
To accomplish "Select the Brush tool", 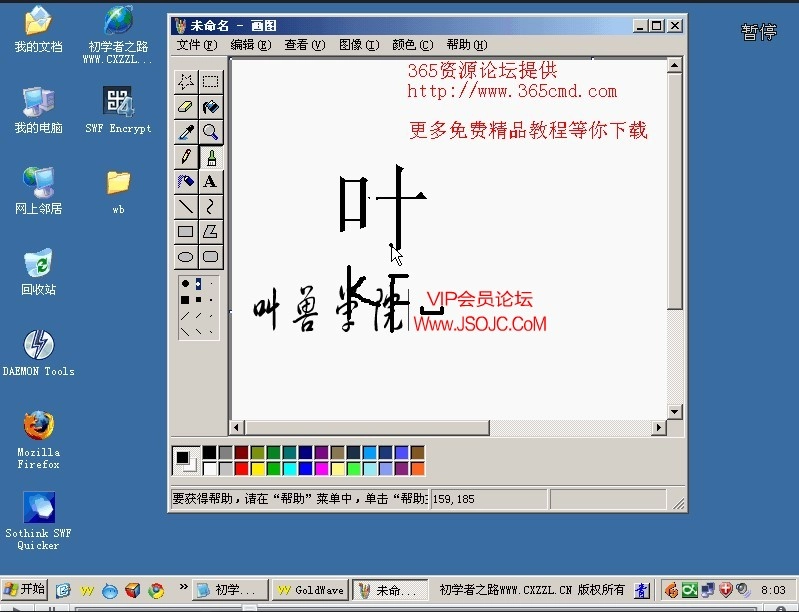I will pyautogui.click(x=210, y=157).
